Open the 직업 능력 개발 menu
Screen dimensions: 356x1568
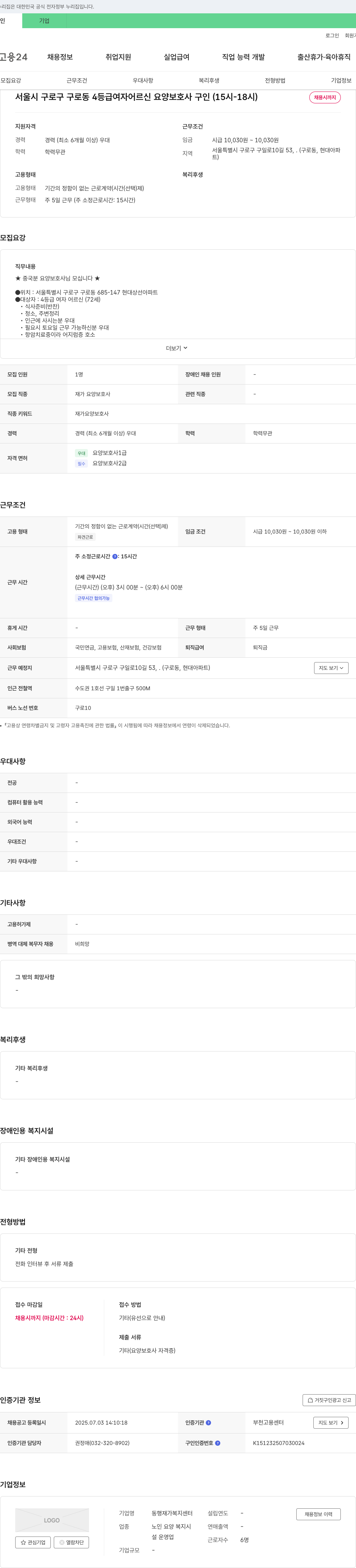pyautogui.click(x=243, y=57)
